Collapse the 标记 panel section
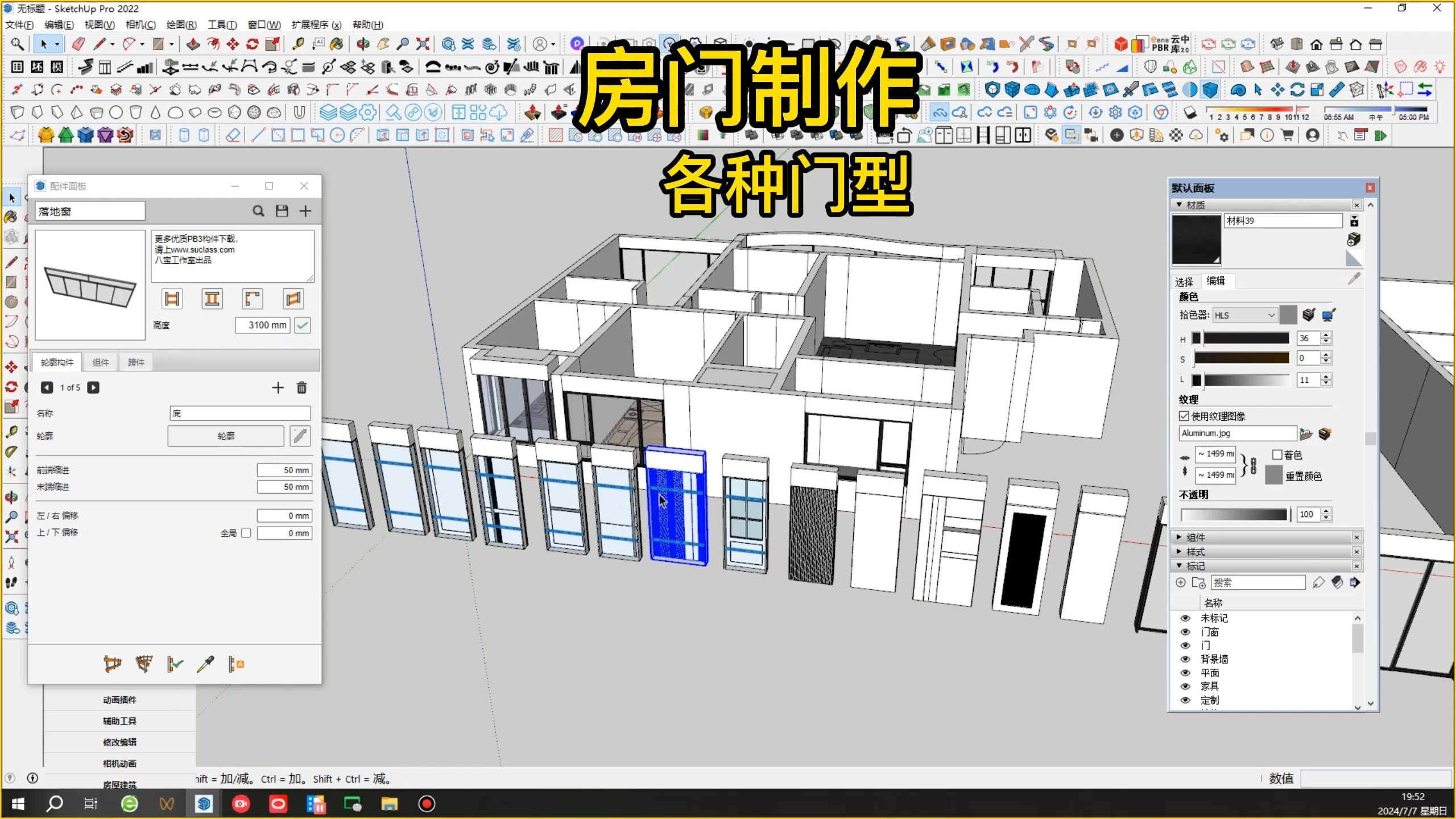1456x819 pixels. [x=1179, y=566]
